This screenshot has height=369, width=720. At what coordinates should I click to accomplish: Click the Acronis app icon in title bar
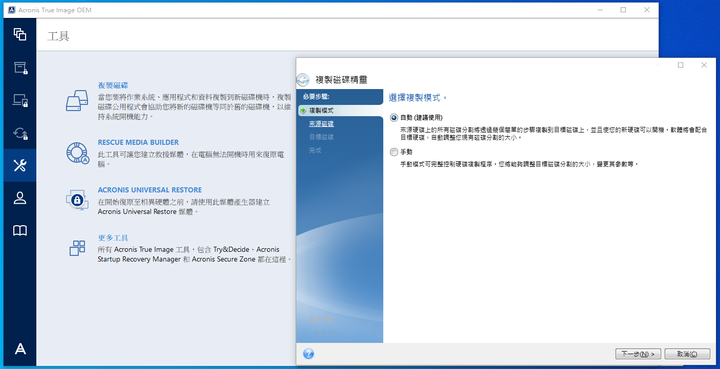[x=12, y=10]
